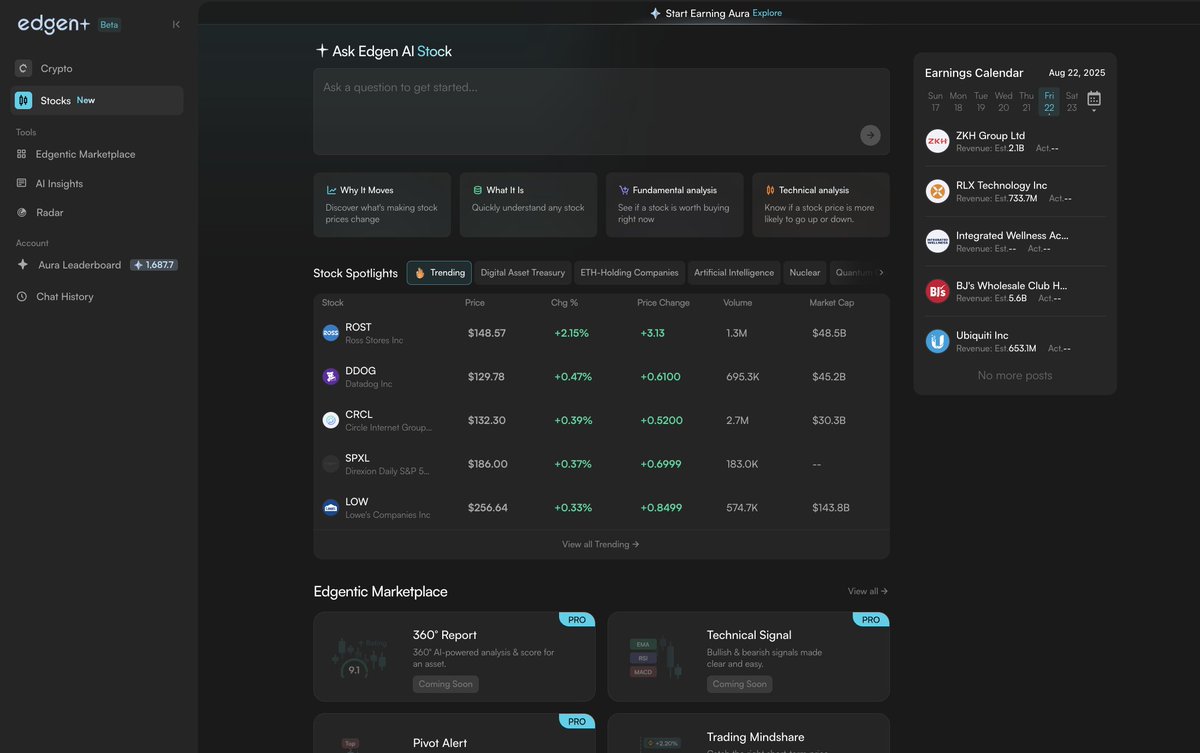Click the SPXL price $186.00

(488, 464)
